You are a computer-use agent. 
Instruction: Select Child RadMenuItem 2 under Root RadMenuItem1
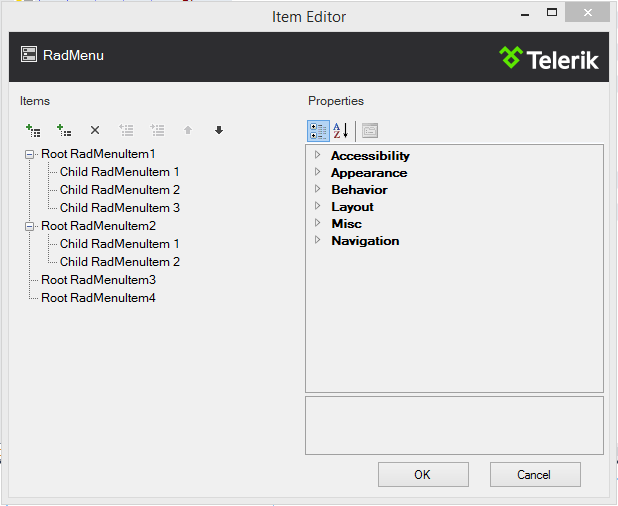coord(119,190)
